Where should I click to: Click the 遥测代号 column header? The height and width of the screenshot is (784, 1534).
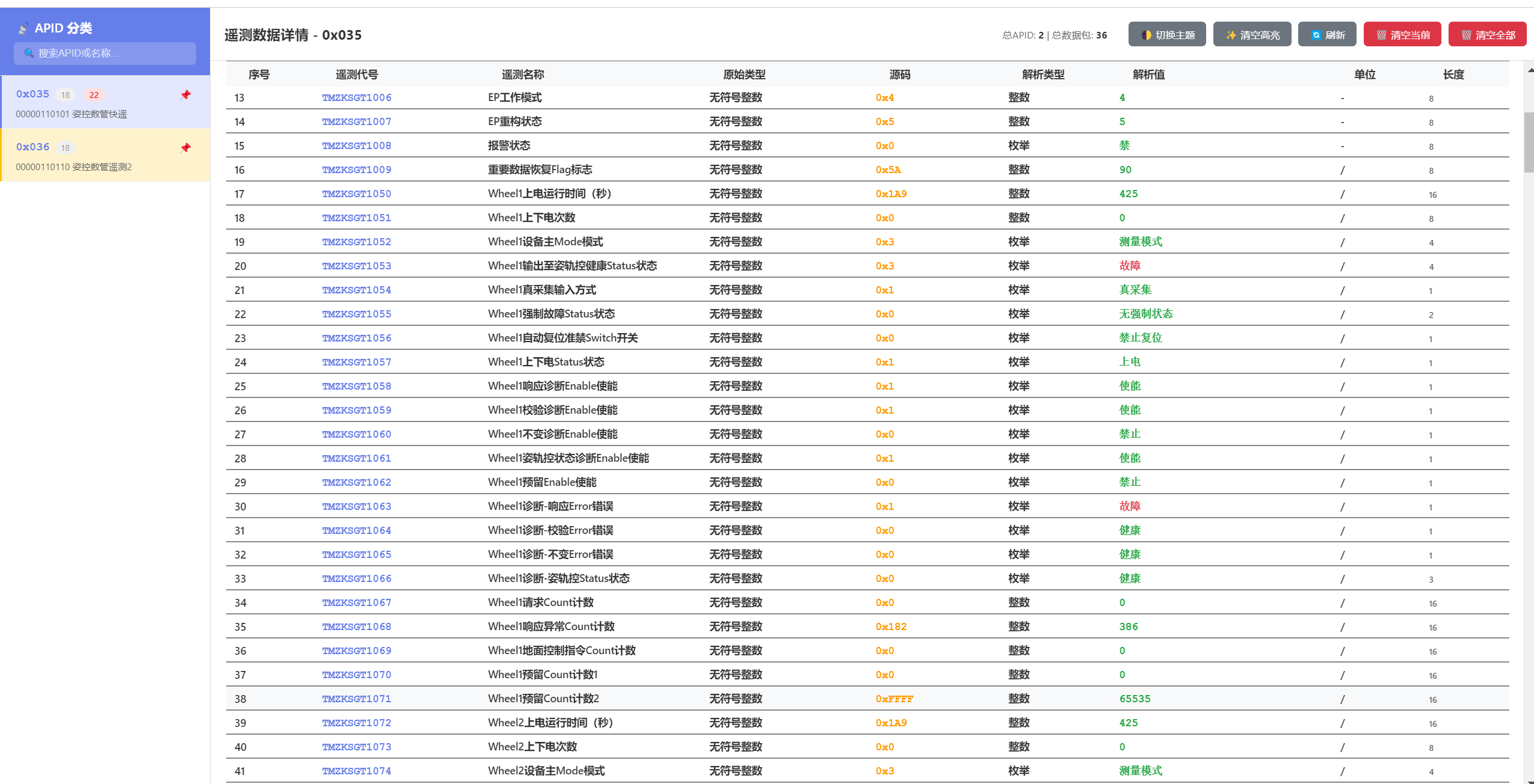(x=356, y=75)
